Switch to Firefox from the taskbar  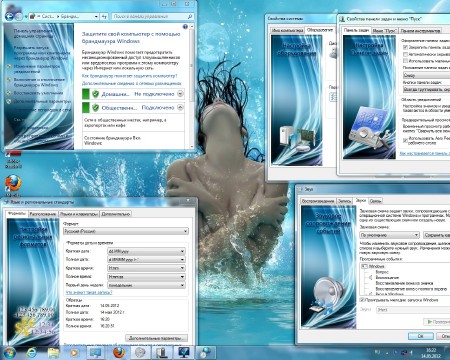pos(118,352)
